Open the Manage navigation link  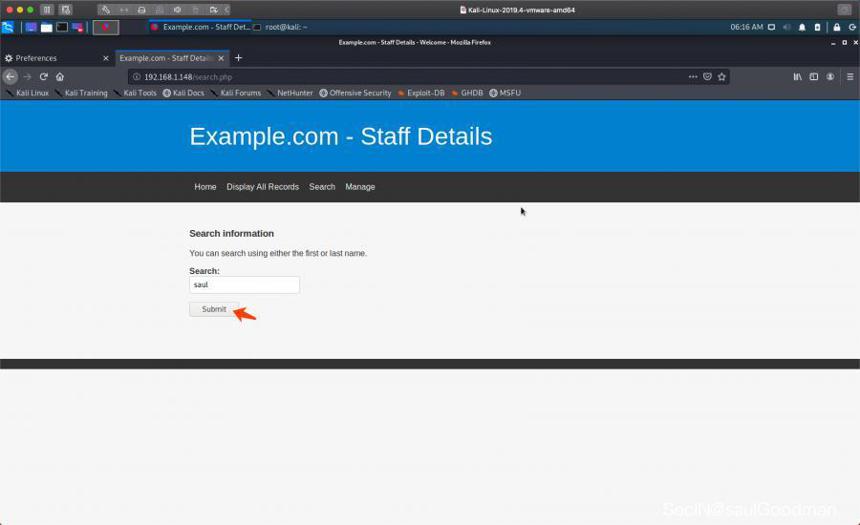(360, 187)
